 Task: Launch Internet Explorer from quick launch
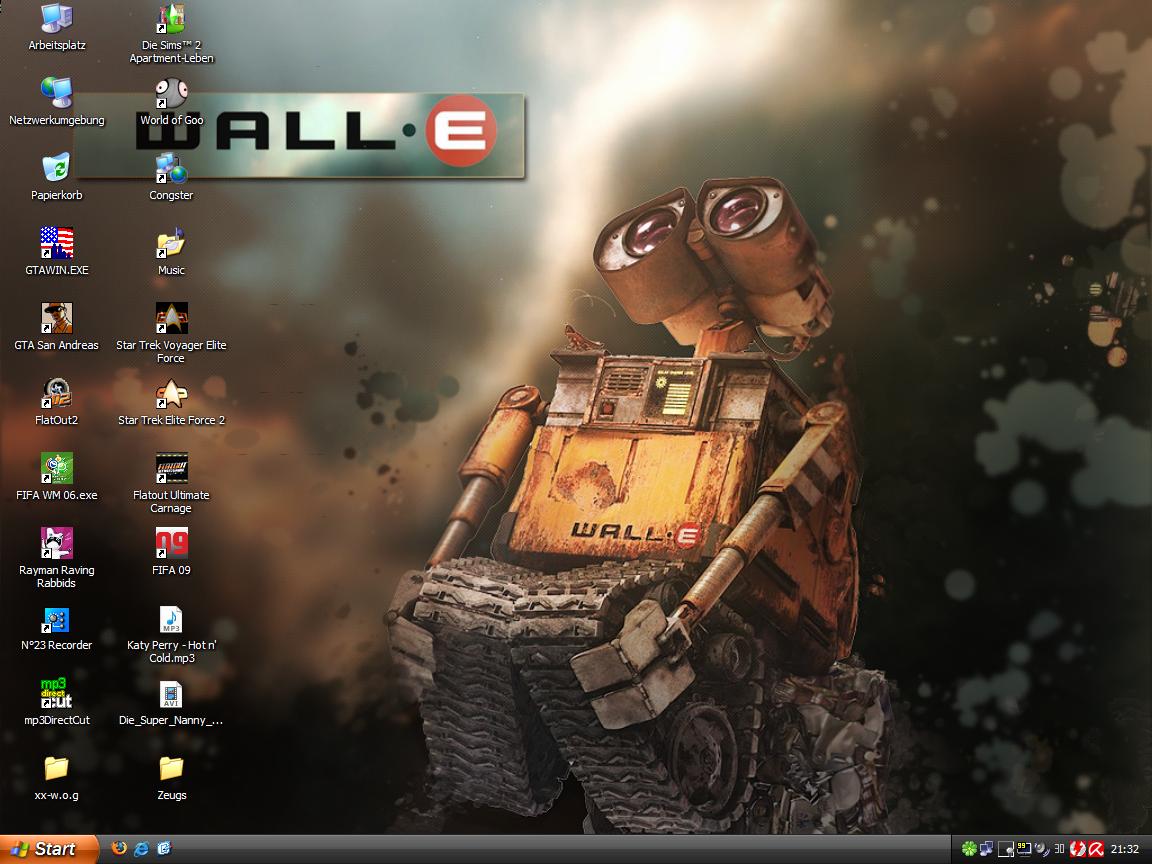click(x=142, y=849)
